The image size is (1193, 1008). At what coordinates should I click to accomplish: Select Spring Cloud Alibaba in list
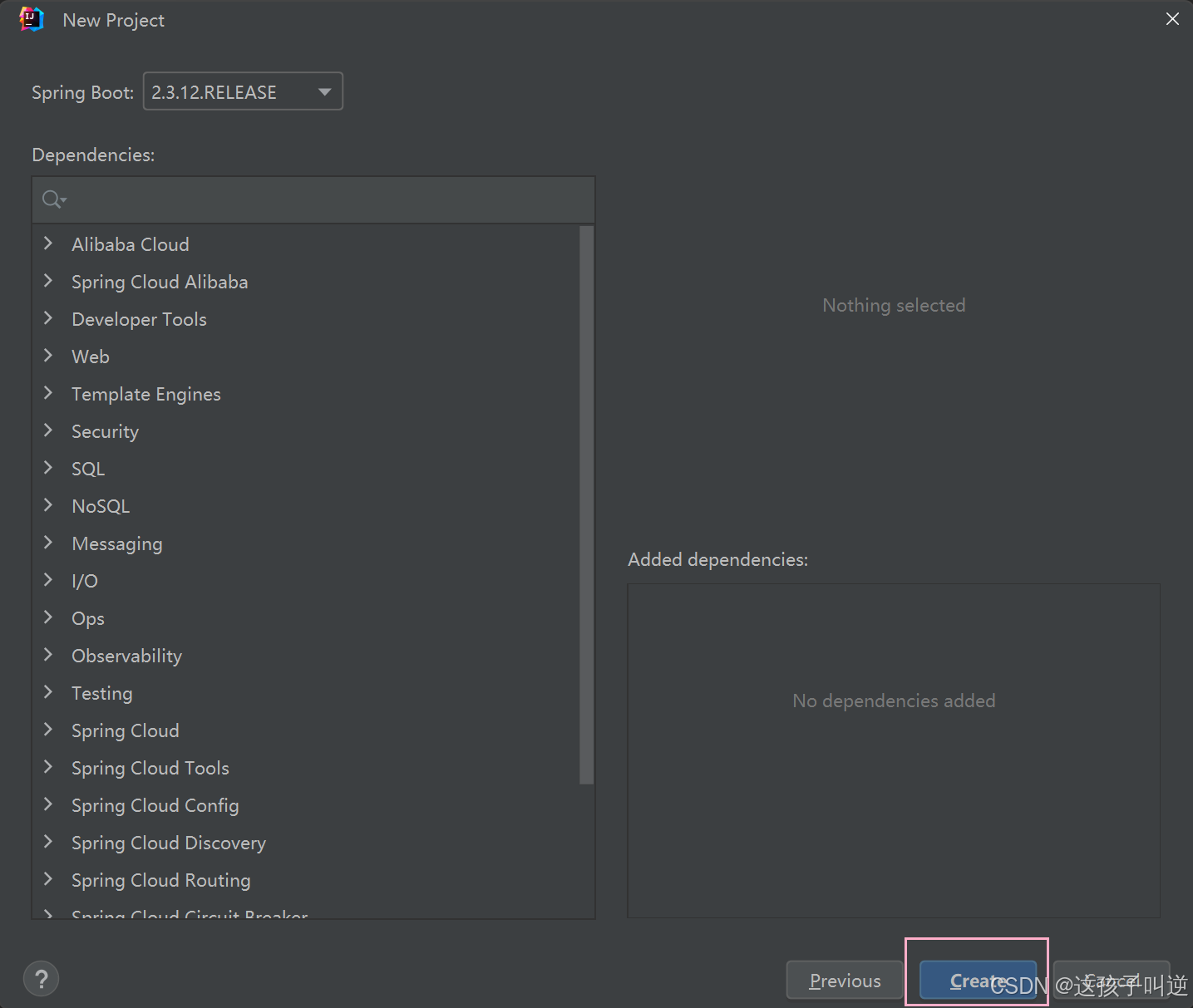pos(160,283)
